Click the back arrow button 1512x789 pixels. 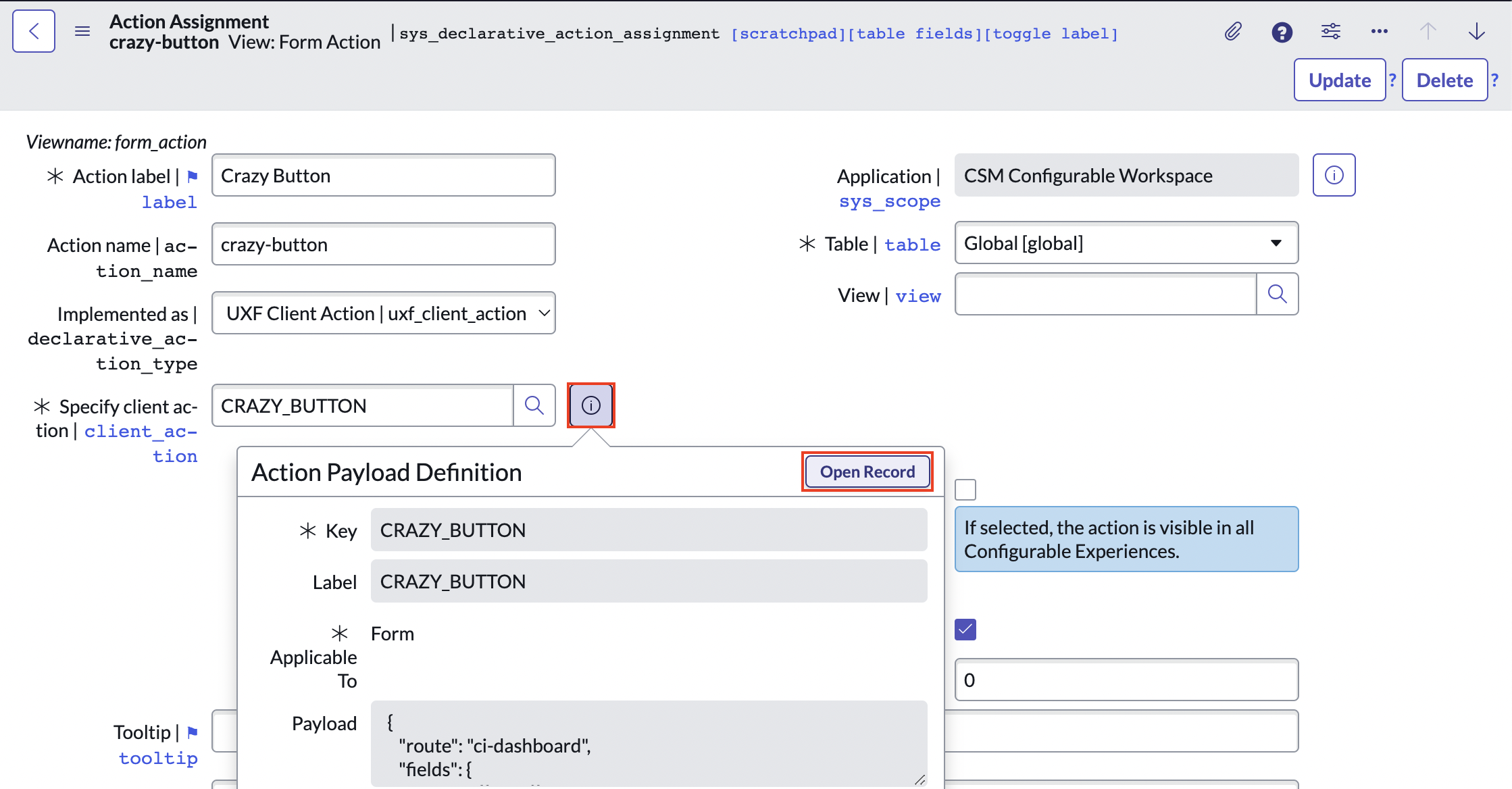(x=34, y=31)
